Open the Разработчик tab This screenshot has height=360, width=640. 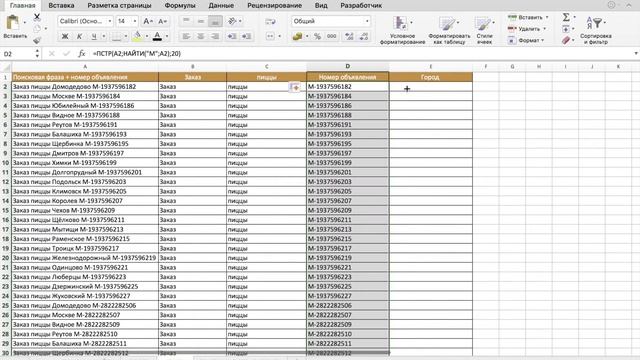361,5
